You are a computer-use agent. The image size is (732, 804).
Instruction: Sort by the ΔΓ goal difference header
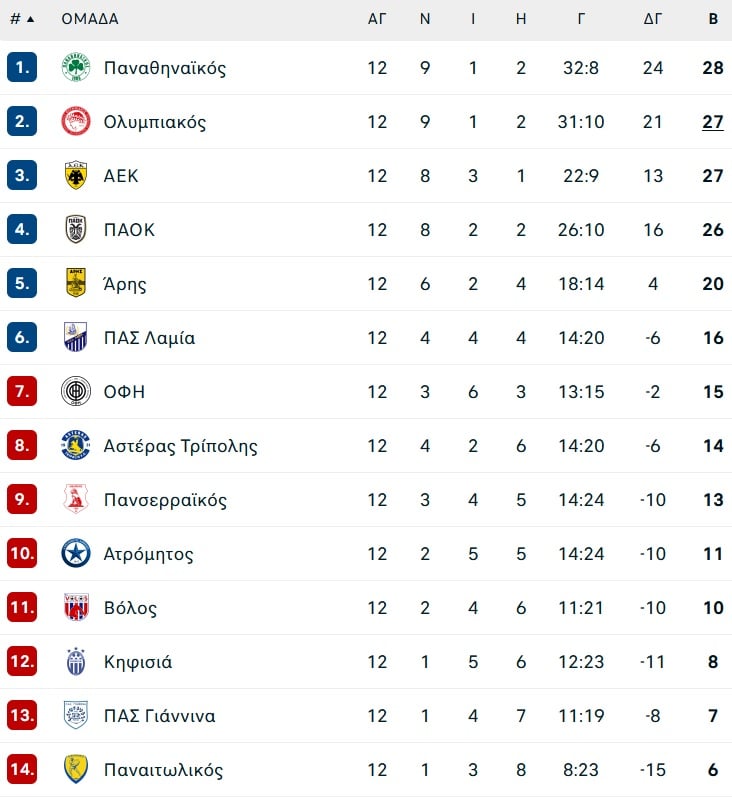coord(653,19)
